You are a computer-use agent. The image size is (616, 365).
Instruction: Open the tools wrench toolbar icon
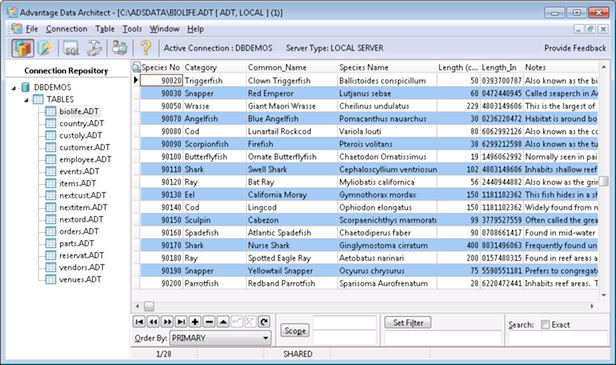coord(95,48)
